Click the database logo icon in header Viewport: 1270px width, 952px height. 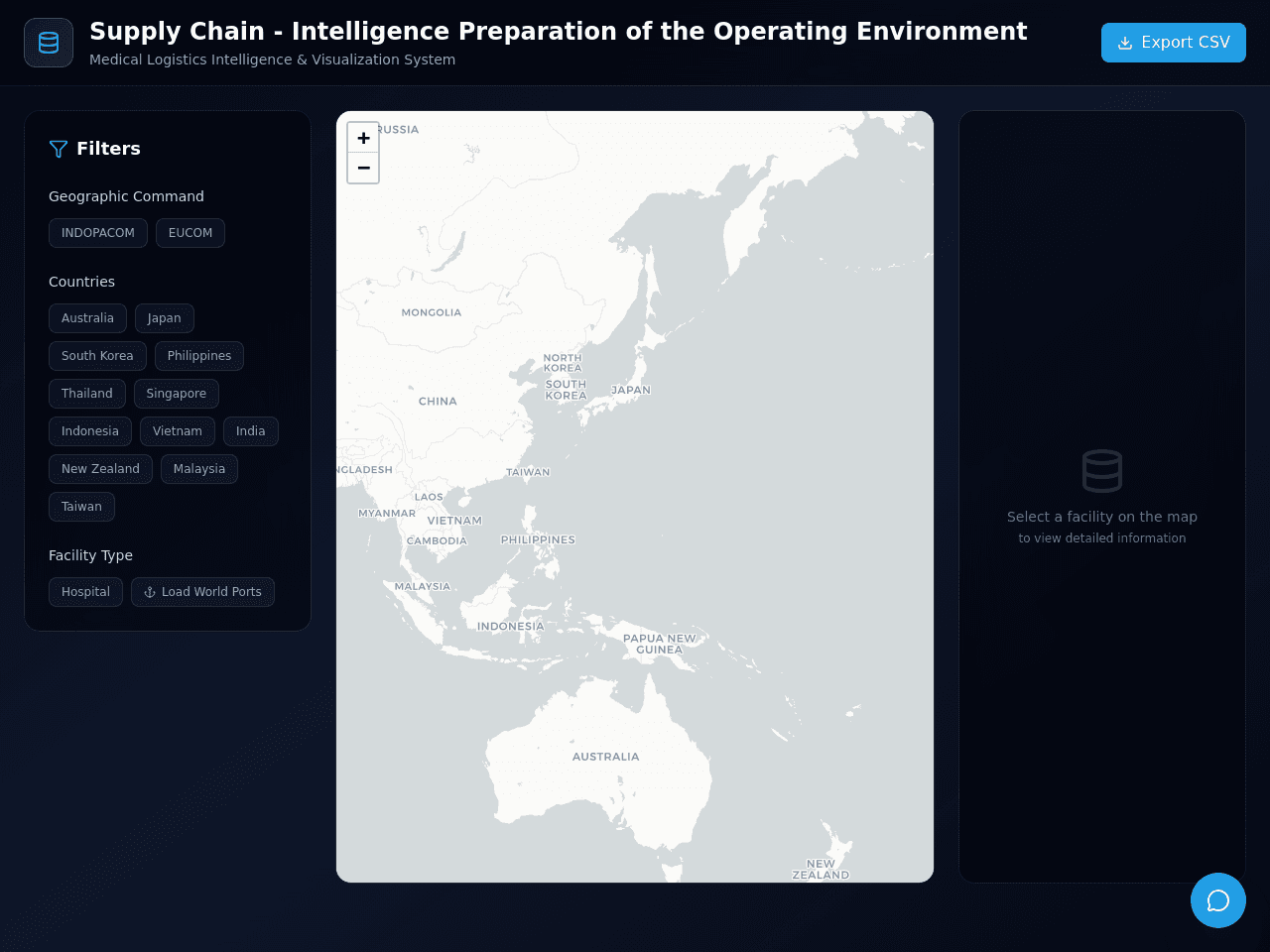(x=49, y=43)
